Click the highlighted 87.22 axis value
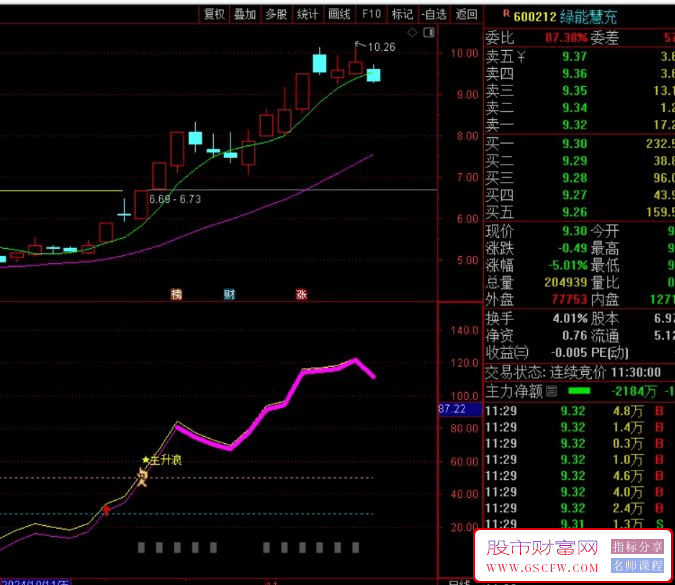 click(459, 409)
